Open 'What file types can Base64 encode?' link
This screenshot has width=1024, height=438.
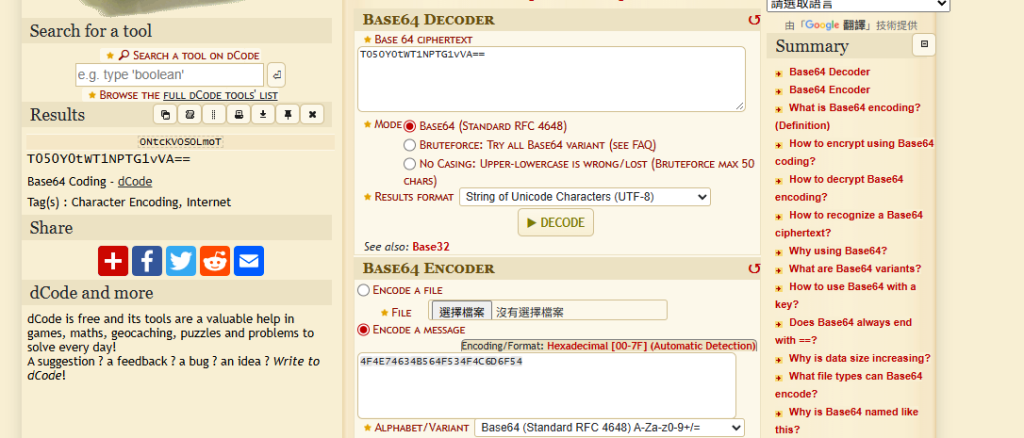[x=849, y=385]
